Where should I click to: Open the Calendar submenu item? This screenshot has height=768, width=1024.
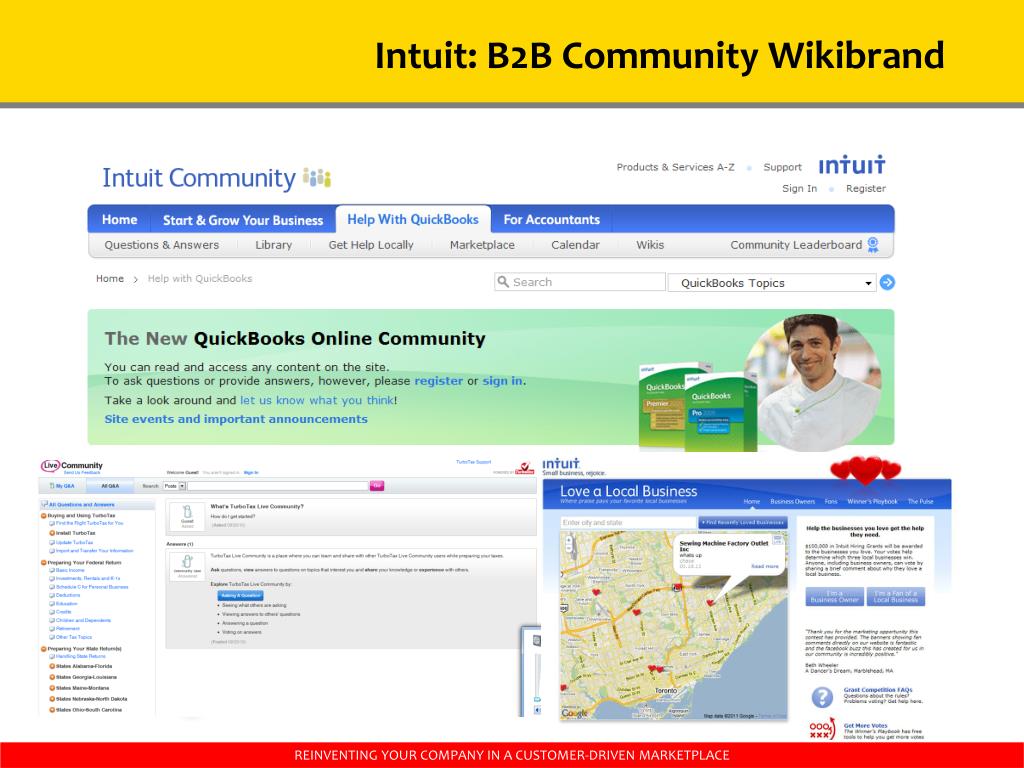point(575,245)
